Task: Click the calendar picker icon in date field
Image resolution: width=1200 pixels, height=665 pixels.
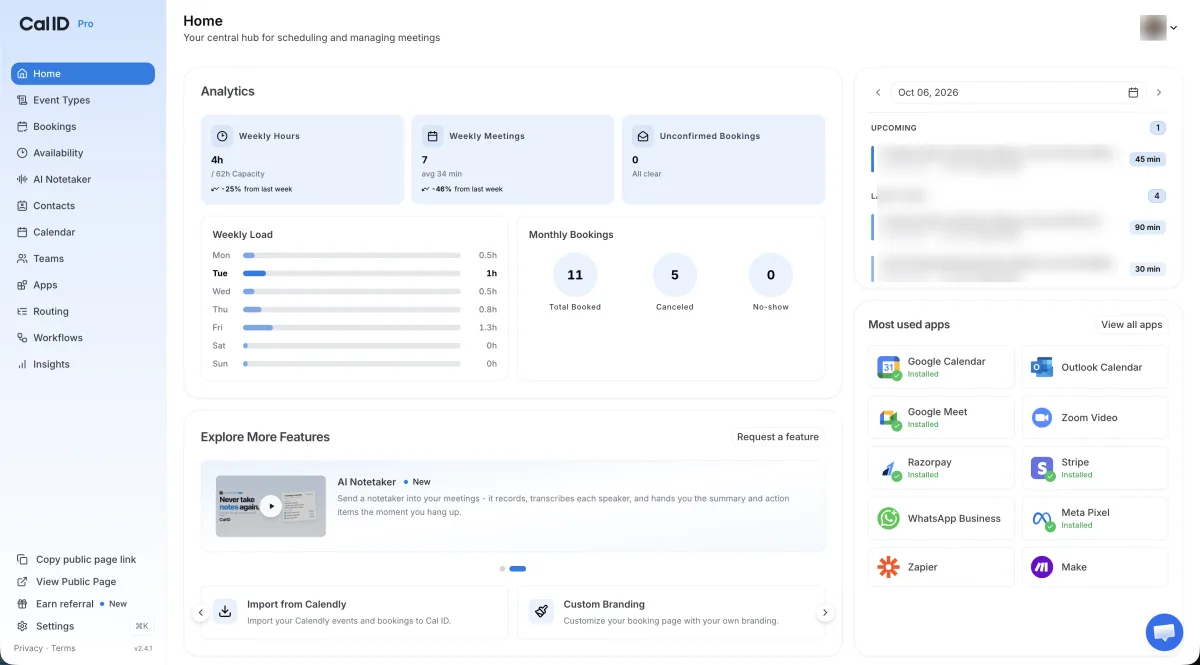Action: [1133, 92]
